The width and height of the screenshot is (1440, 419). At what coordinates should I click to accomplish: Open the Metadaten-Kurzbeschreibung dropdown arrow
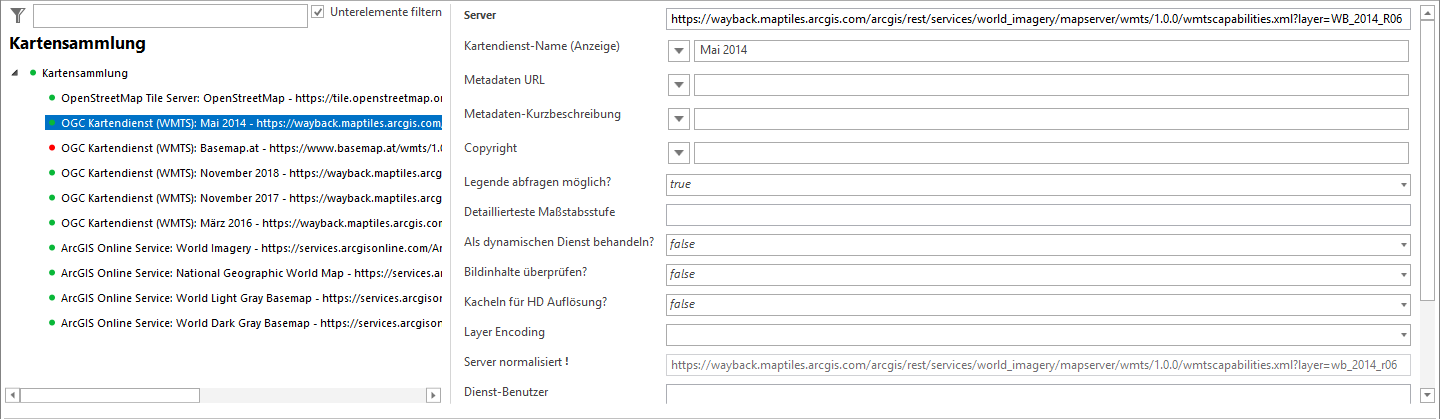pos(679,119)
